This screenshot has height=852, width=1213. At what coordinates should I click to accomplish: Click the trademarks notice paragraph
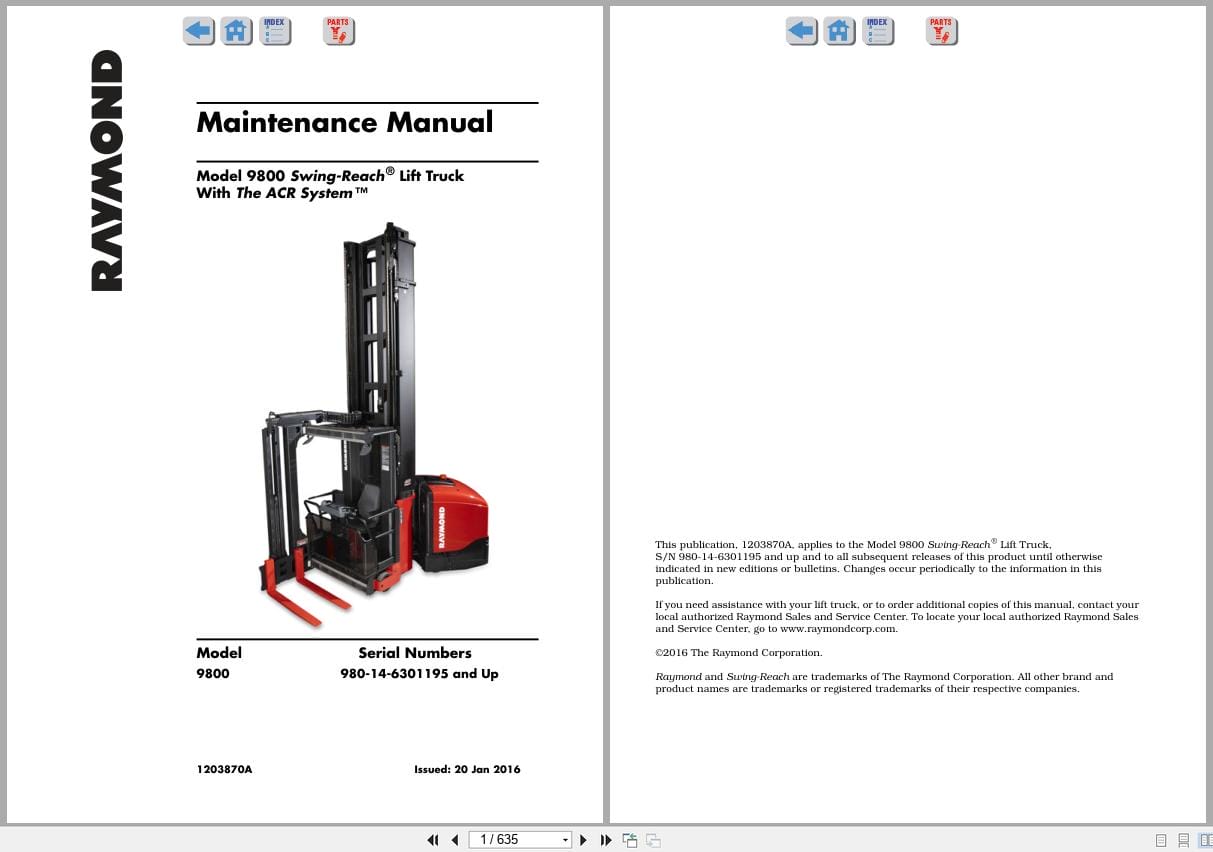tap(884, 683)
